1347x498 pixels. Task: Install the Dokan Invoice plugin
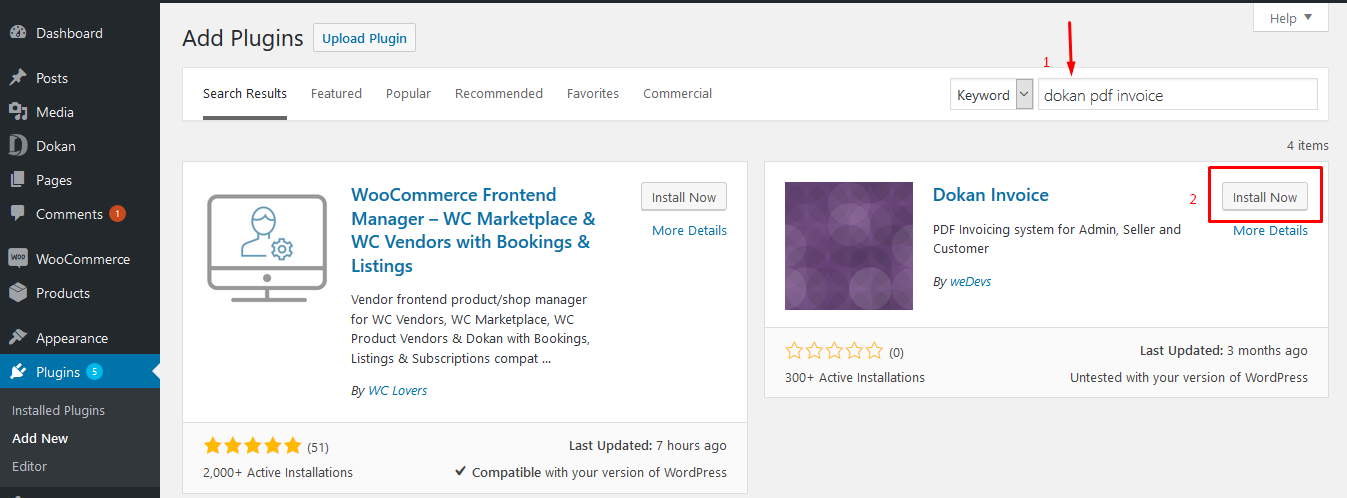pyautogui.click(x=1264, y=197)
